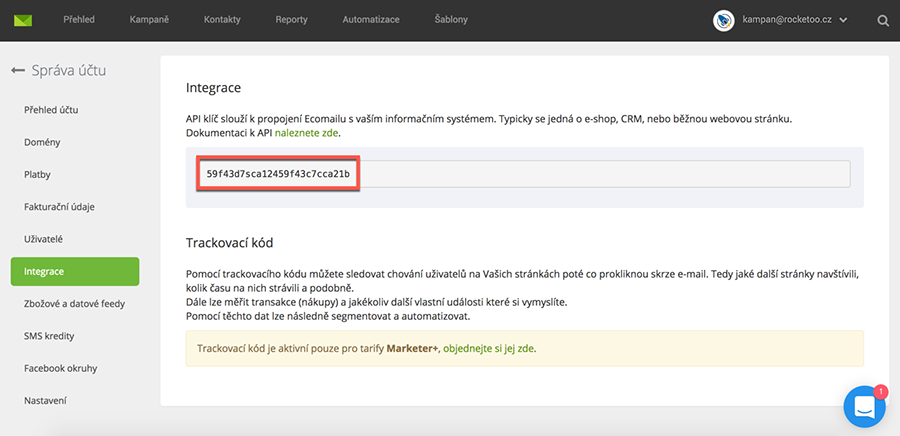Viewport: 900px width, 436px height.
Task: Open Šablony in top navigation
Action: [451, 20]
